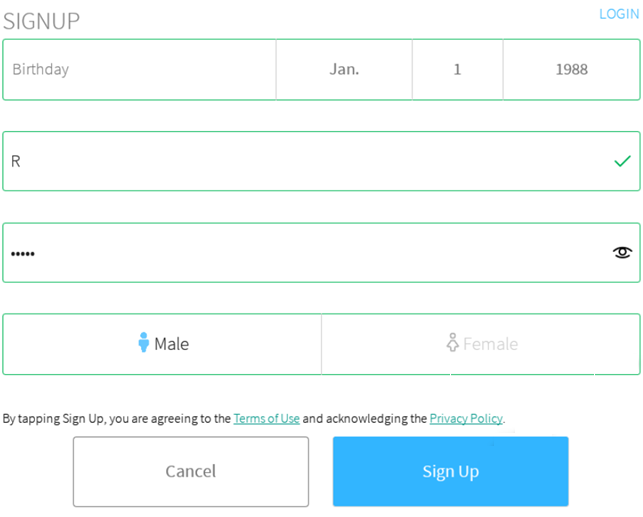Viewport: 643px width, 517px height.
Task: Click the SIGNUP heading text
Action: tap(41, 21)
